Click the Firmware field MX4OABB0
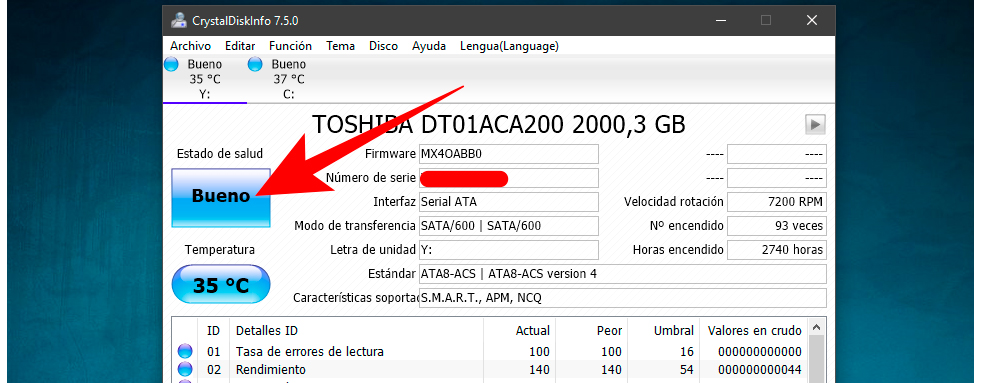The width and height of the screenshot is (982, 383). point(509,154)
